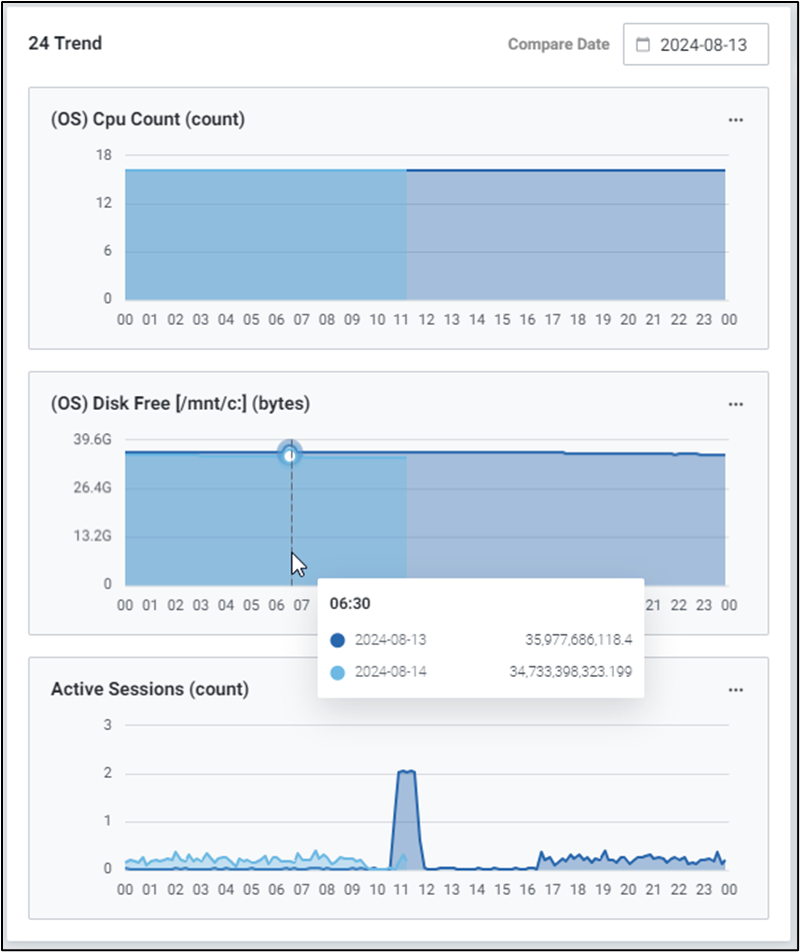Click the highlighted 06:30 data point marker

coord(290,455)
